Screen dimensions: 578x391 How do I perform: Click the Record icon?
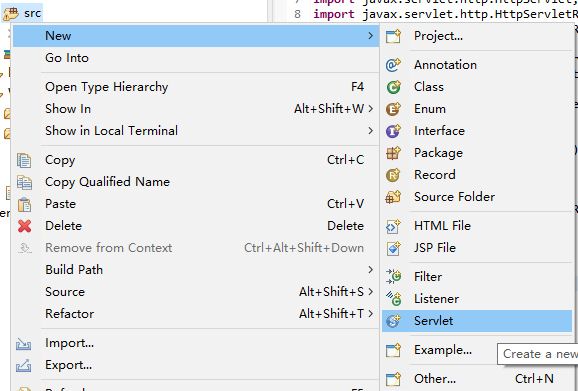[393, 175]
